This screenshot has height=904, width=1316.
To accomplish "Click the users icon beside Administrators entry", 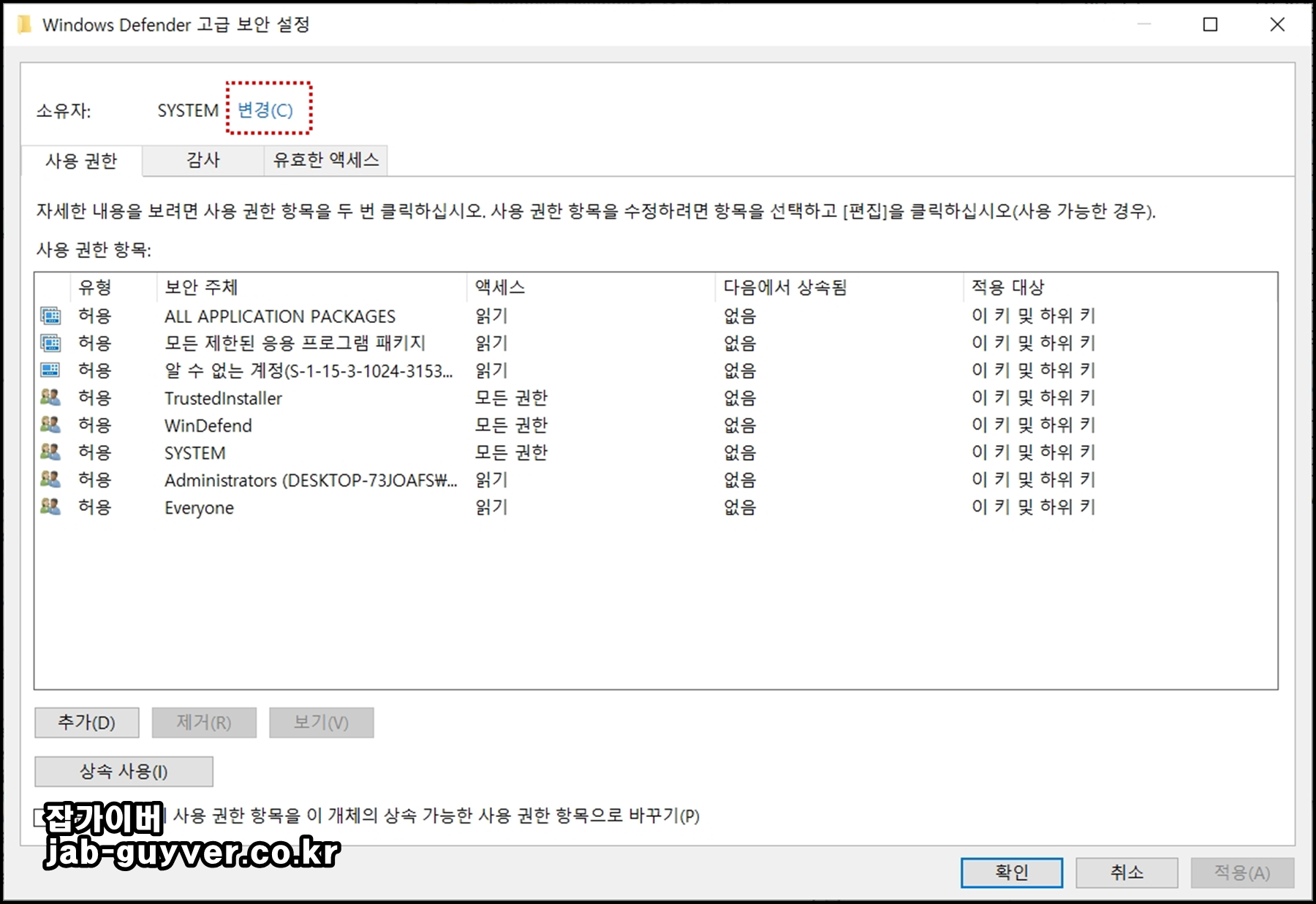I will 50,479.
